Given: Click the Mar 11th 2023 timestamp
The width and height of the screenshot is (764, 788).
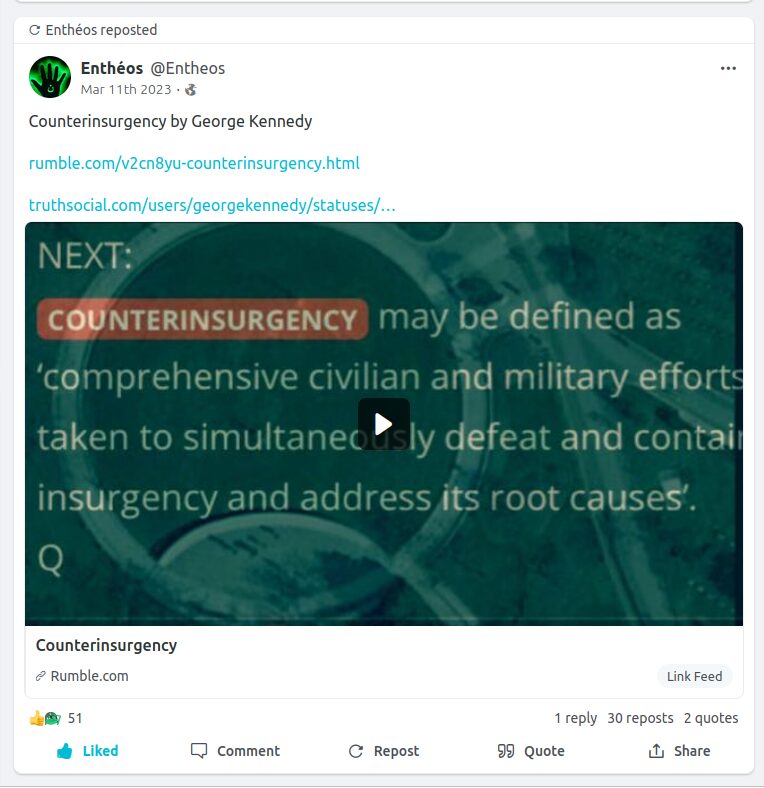Looking at the screenshot, I should (x=126, y=89).
